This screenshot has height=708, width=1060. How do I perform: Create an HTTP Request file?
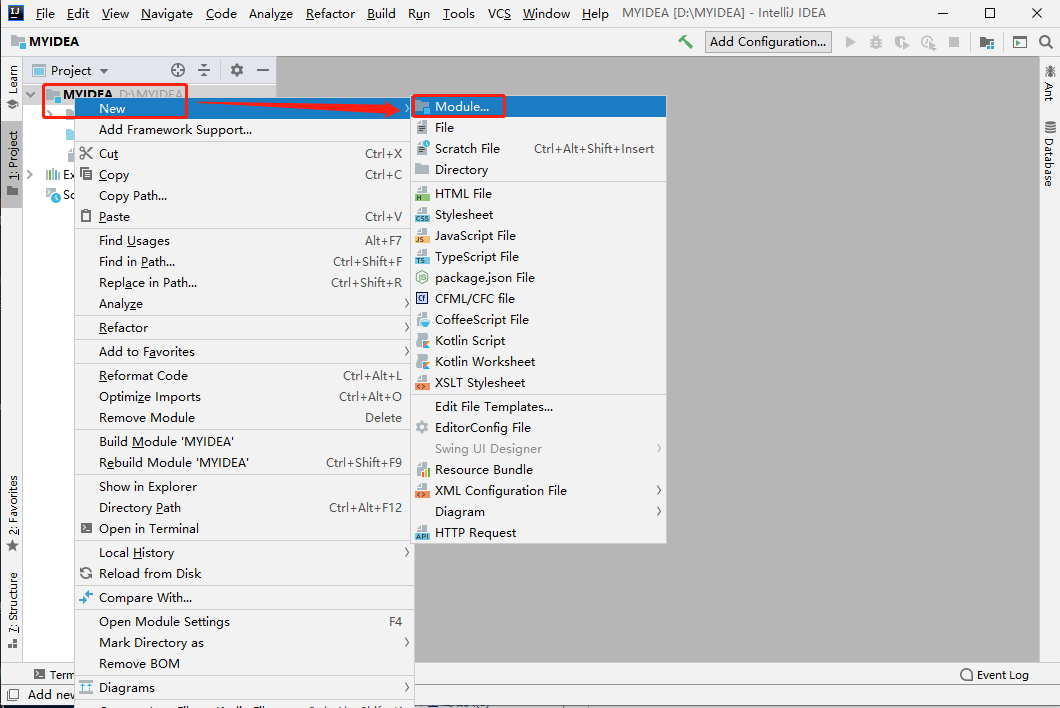pyautogui.click(x=539, y=532)
